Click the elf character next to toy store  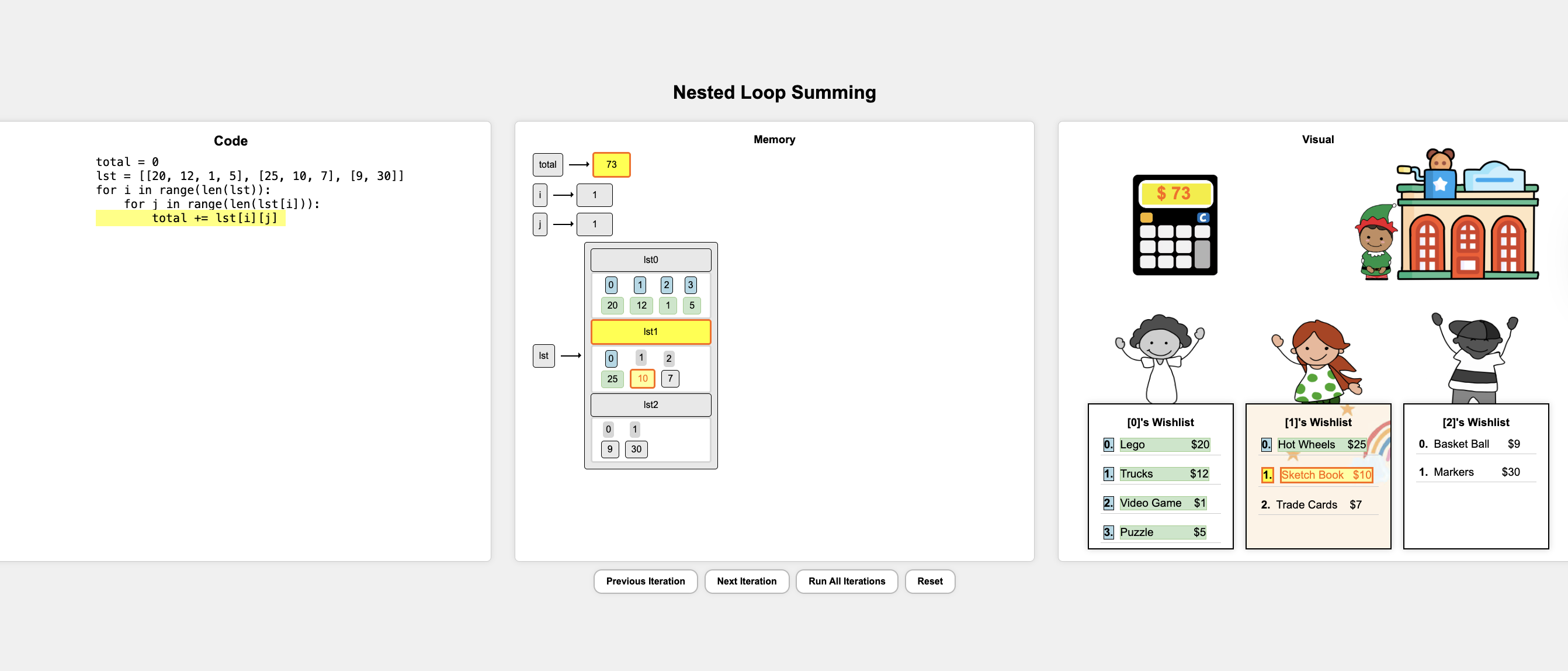[1376, 243]
